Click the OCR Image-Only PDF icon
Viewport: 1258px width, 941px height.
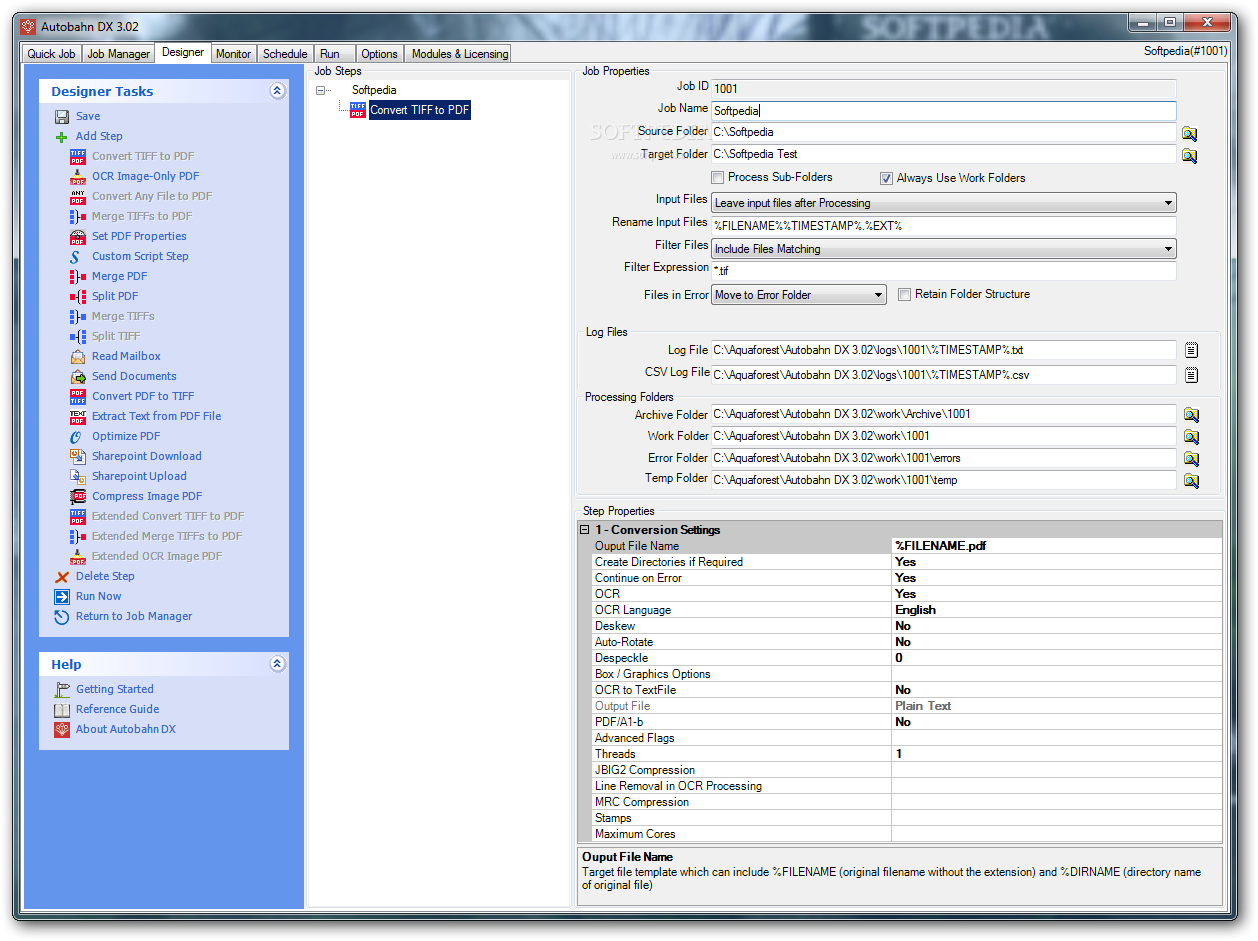pyautogui.click(x=78, y=177)
